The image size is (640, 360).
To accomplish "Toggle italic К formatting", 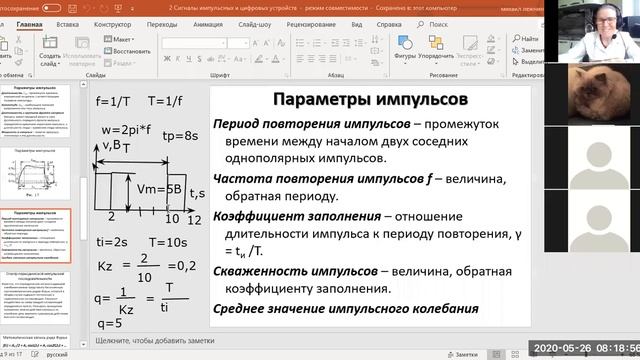I will pos(178,59).
